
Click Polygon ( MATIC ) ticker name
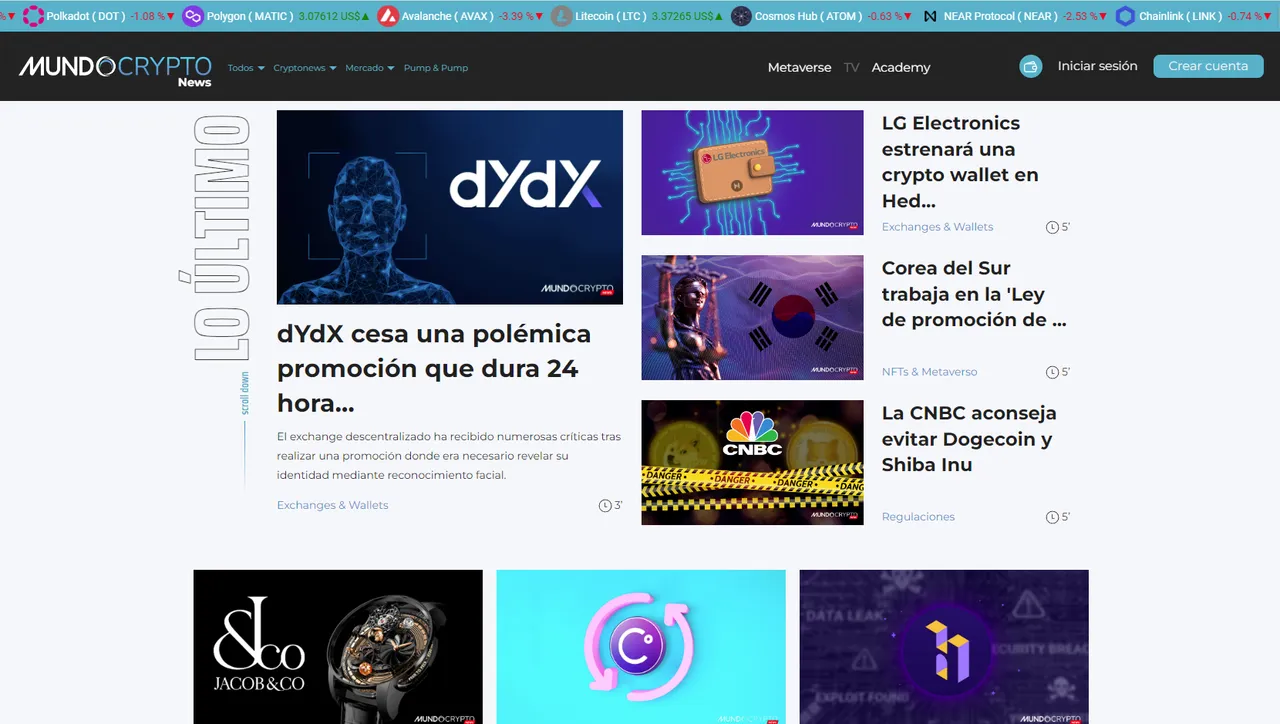[x=250, y=17]
